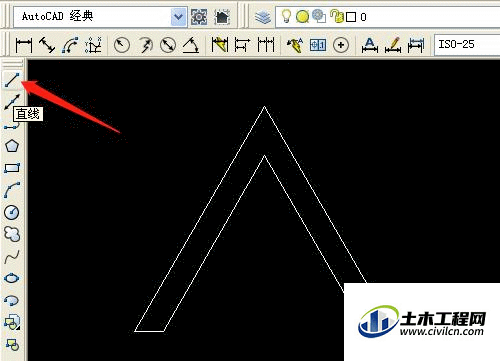Image resolution: width=500 pixels, height=361 pixels.
Task: Toggle layer 0 freeze sun icon
Action: (302, 17)
